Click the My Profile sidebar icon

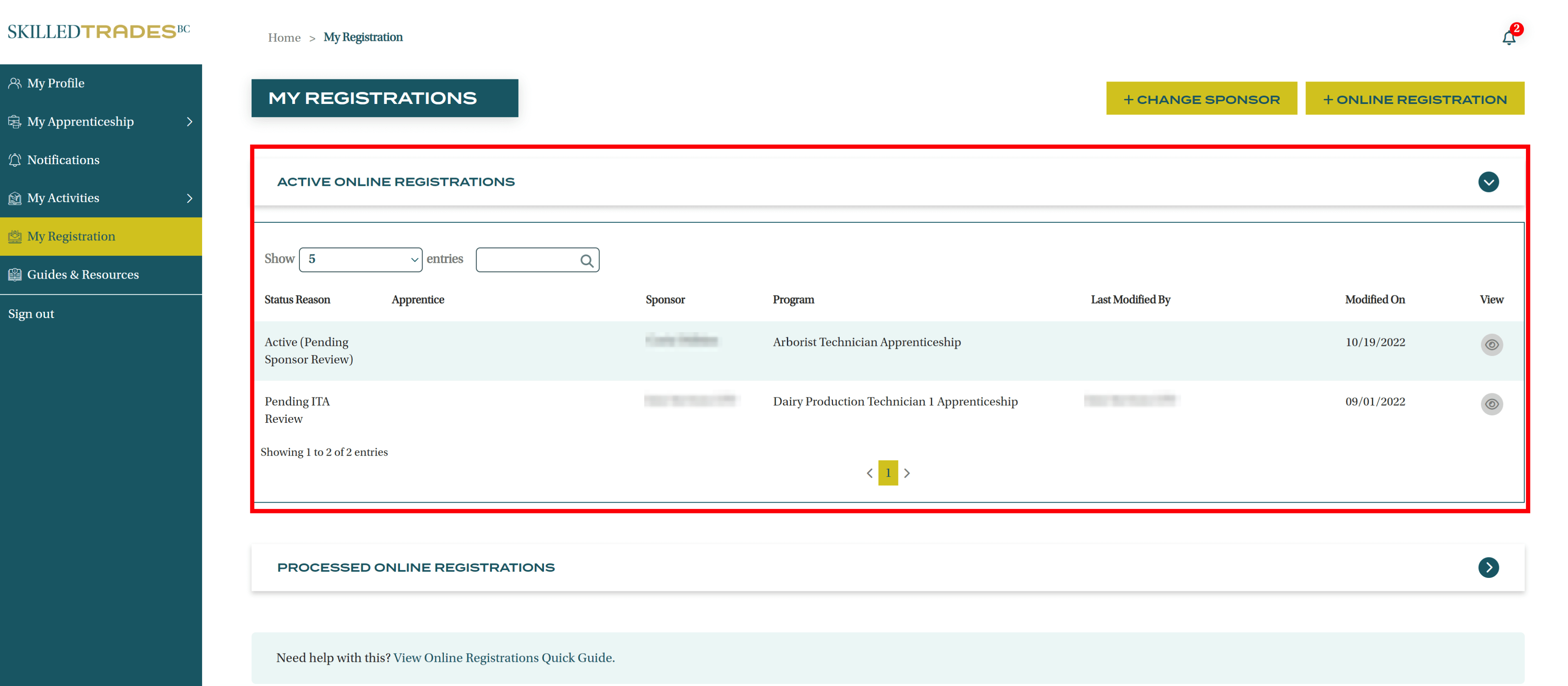pyautogui.click(x=15, y=84)
